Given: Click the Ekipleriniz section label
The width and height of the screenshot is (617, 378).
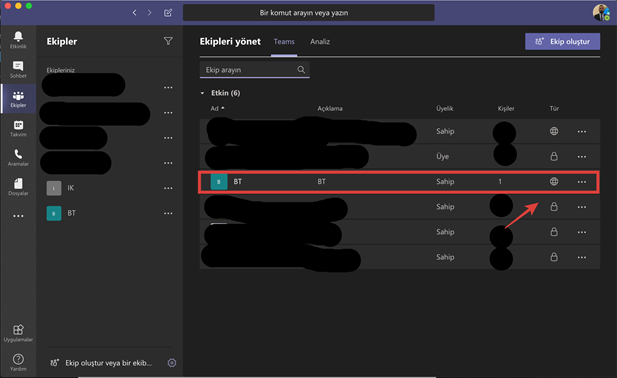Looking at the screenshot, I should coord(61,70).
